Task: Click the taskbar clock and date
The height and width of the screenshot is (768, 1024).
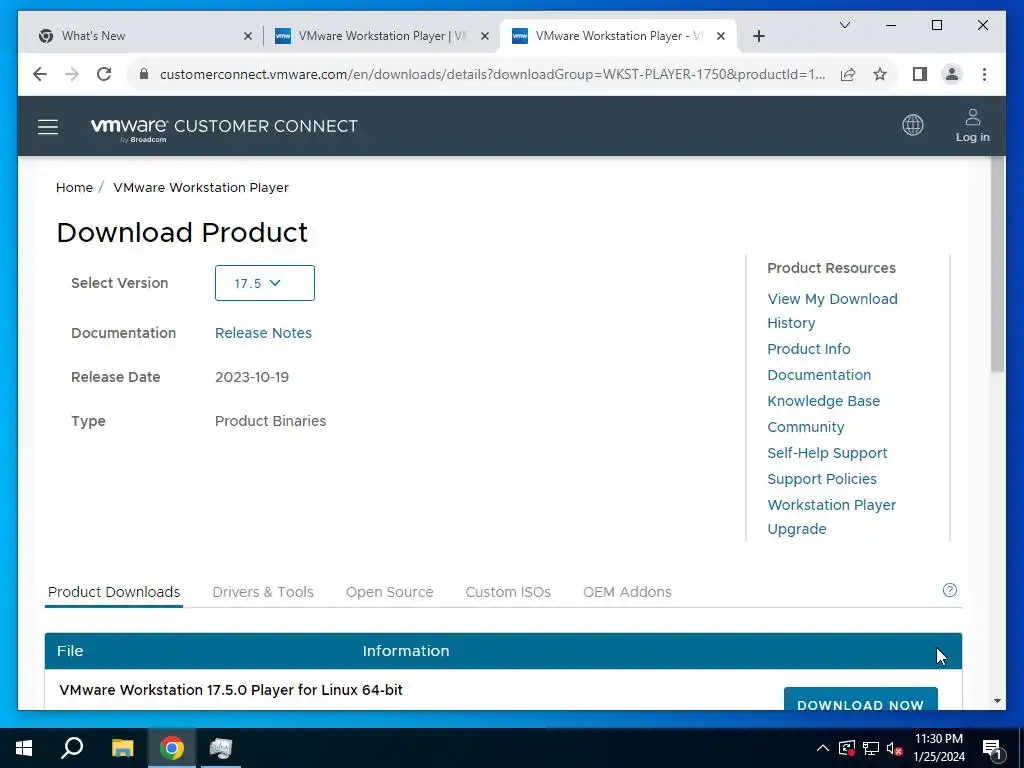Action: click(938, 748)
